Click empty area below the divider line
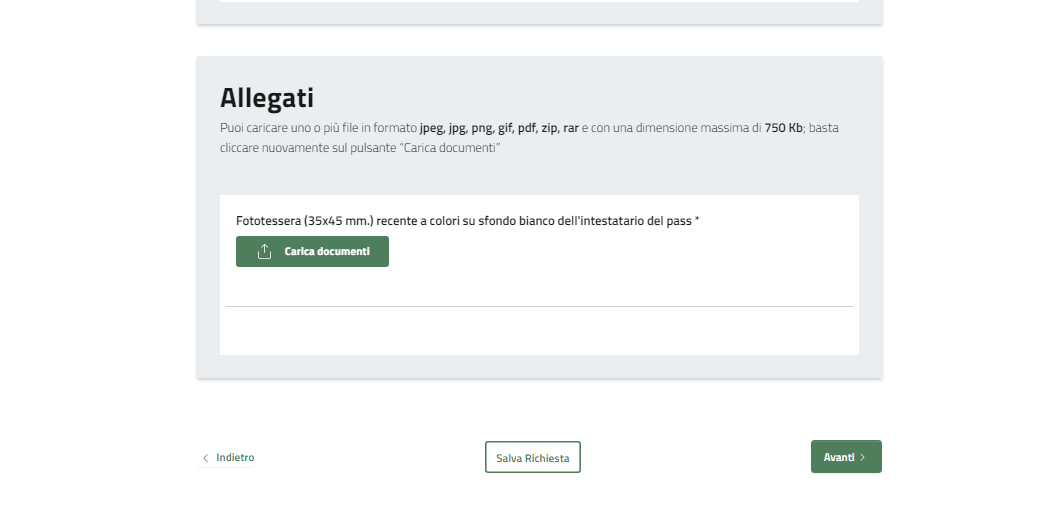 point(539,330)
